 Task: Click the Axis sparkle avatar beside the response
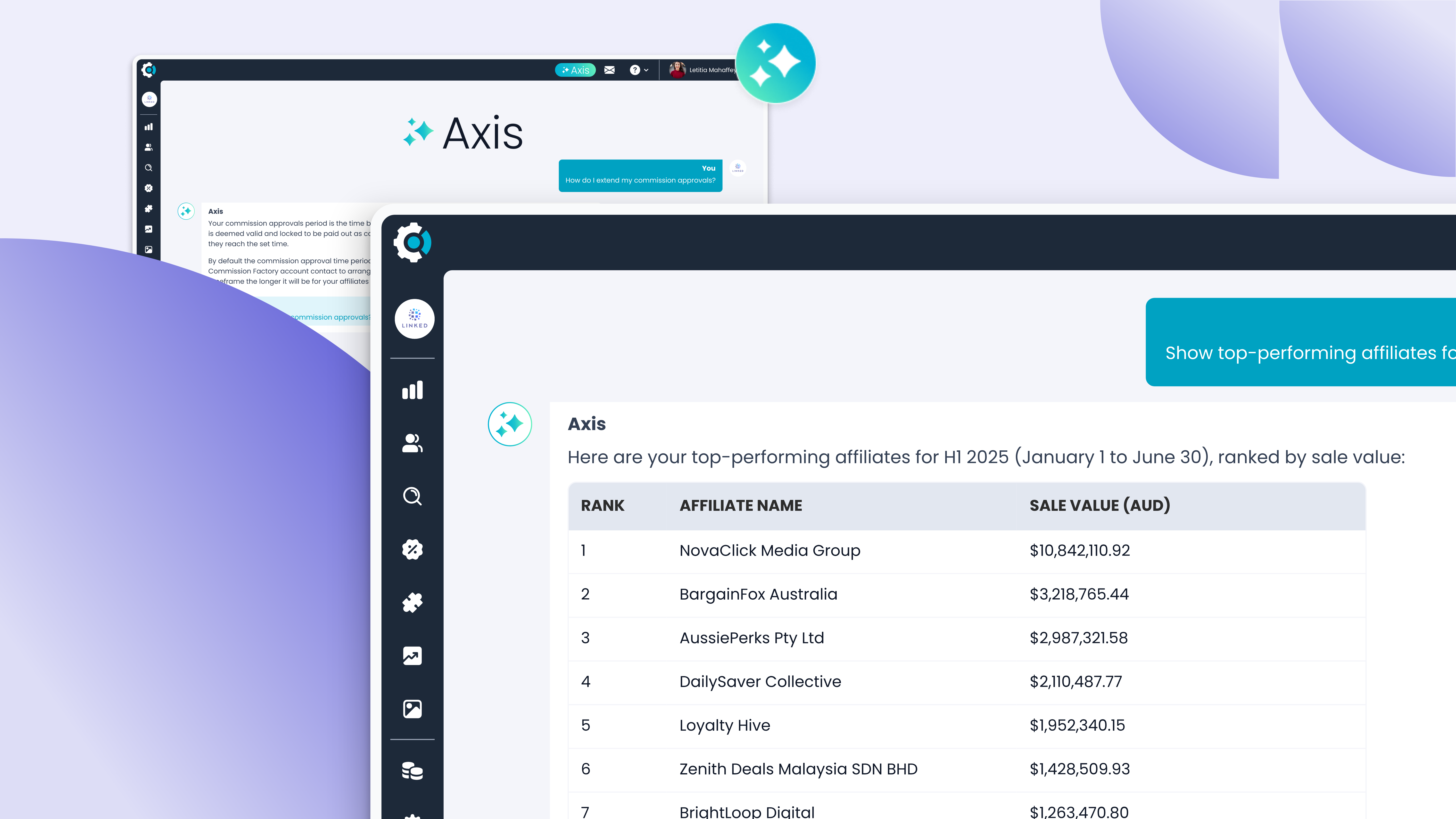coord(510,424)
